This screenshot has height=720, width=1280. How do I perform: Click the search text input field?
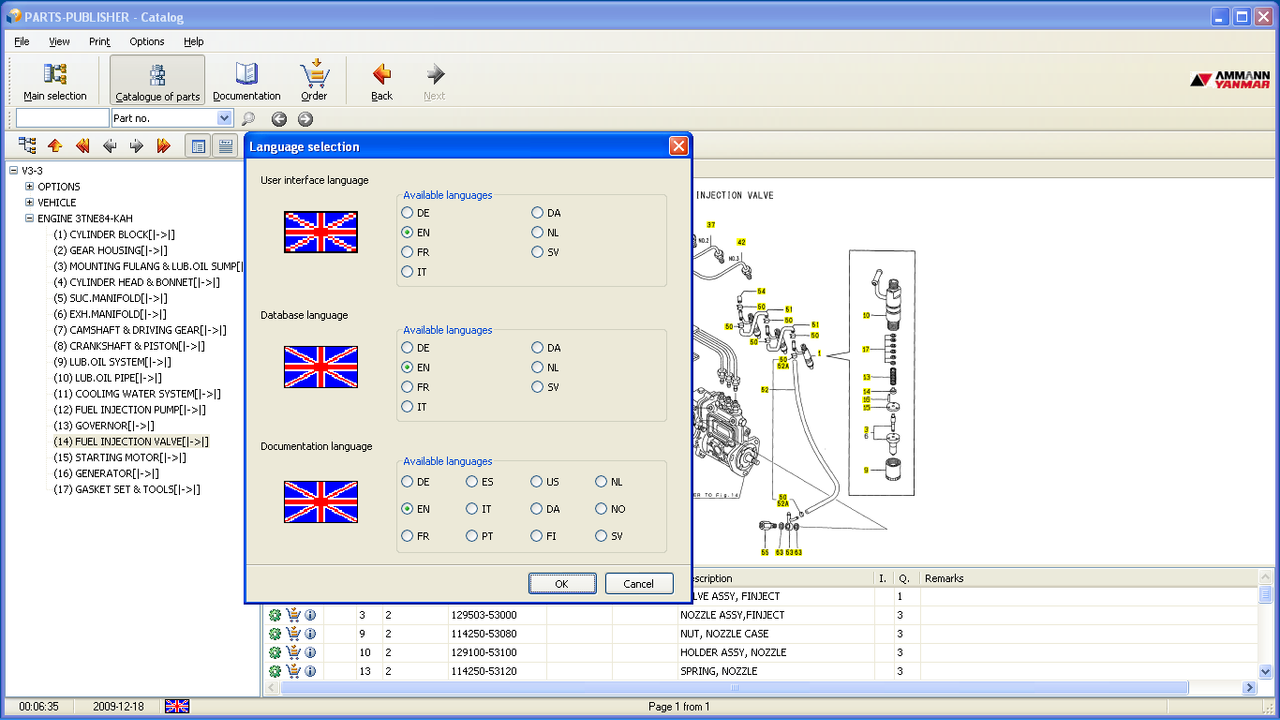coord(62,118)
